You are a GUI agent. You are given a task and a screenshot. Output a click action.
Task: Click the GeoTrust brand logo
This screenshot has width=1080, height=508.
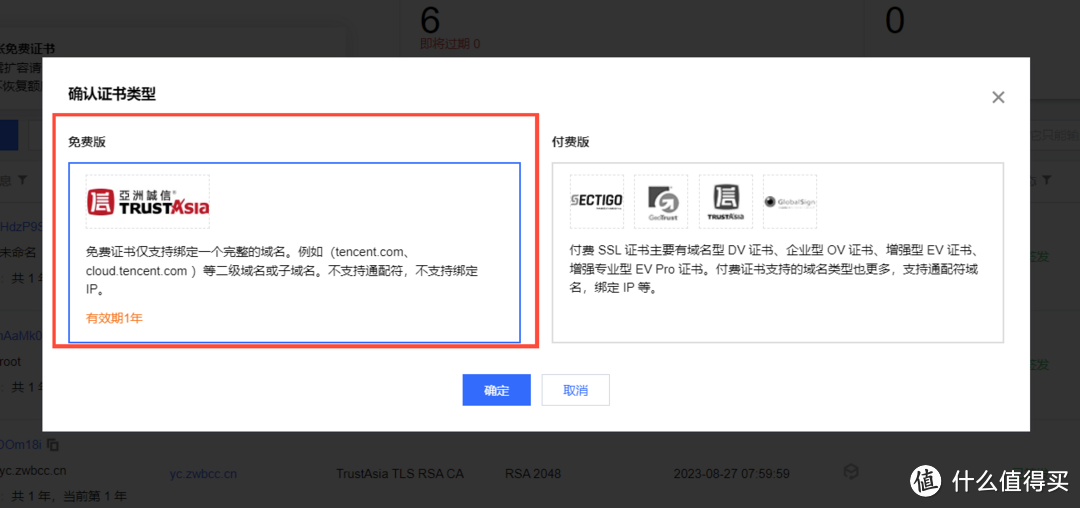661,201
